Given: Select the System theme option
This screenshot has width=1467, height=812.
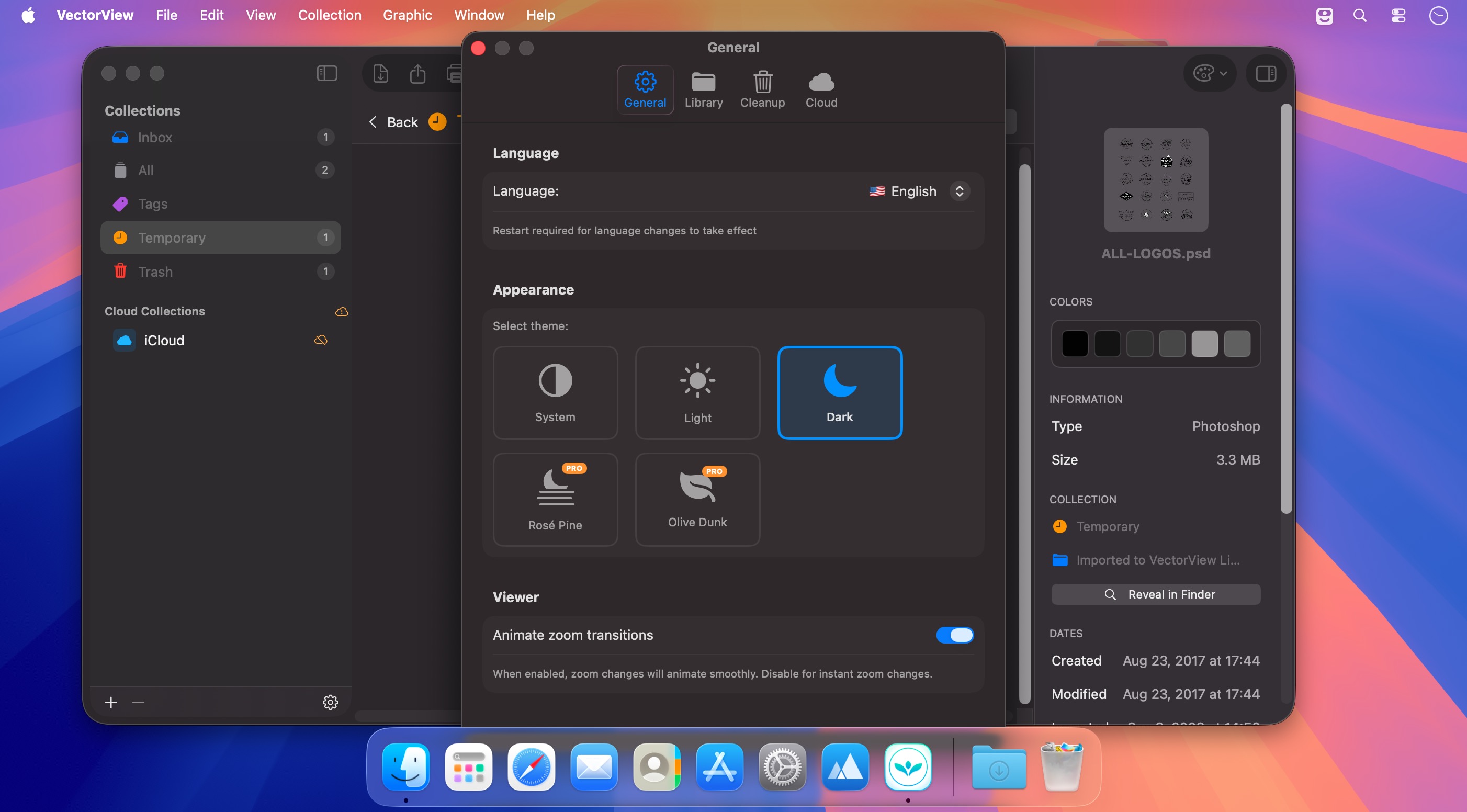Looking at the screenshot, I should coord(555,392).
